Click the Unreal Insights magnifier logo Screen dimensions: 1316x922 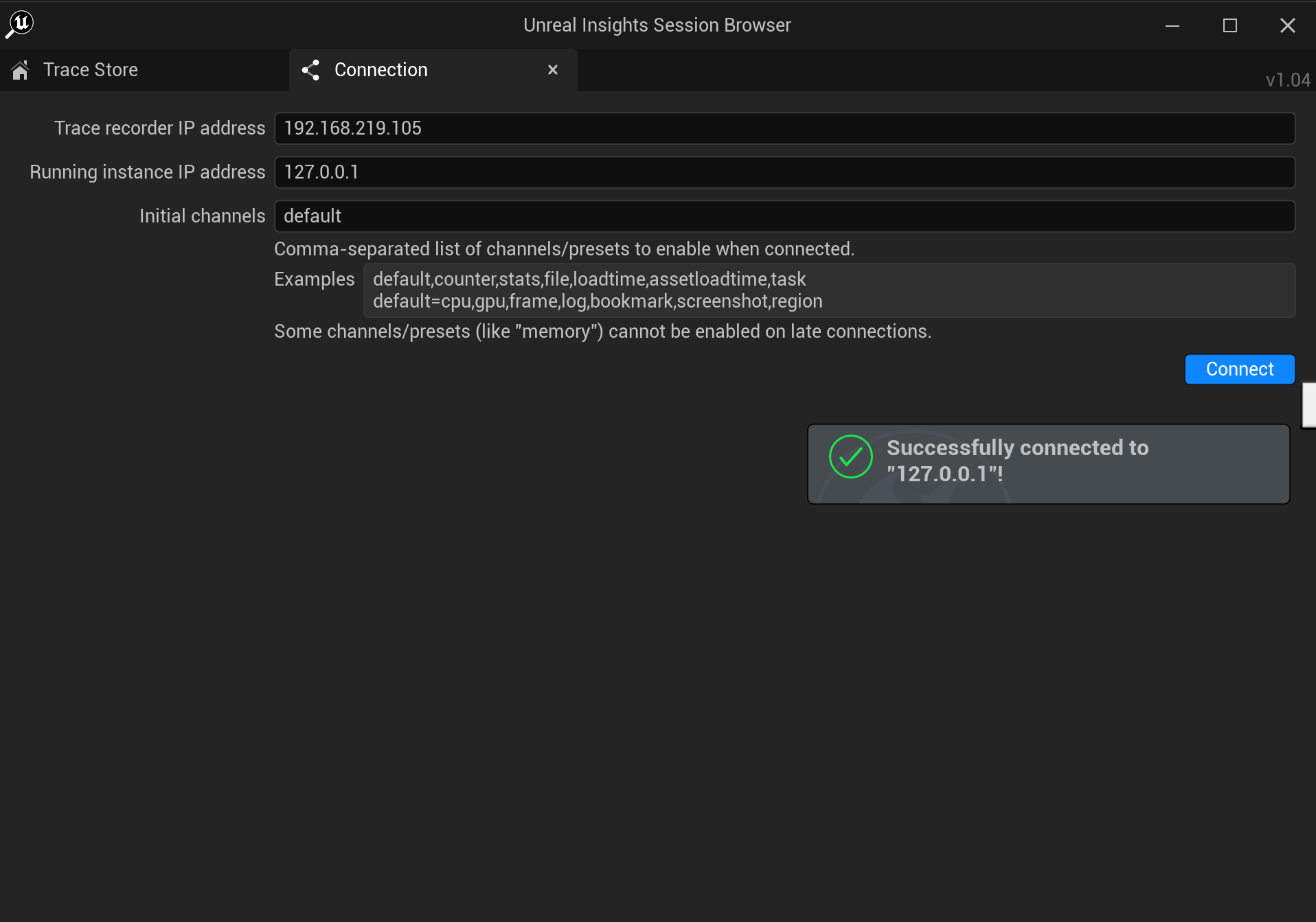pyautogui.click(x=19, y=25)
